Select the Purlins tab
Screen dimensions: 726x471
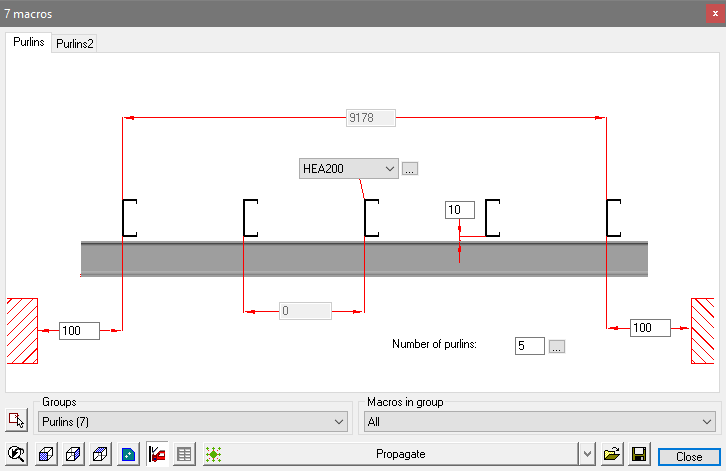pos(28,43)
